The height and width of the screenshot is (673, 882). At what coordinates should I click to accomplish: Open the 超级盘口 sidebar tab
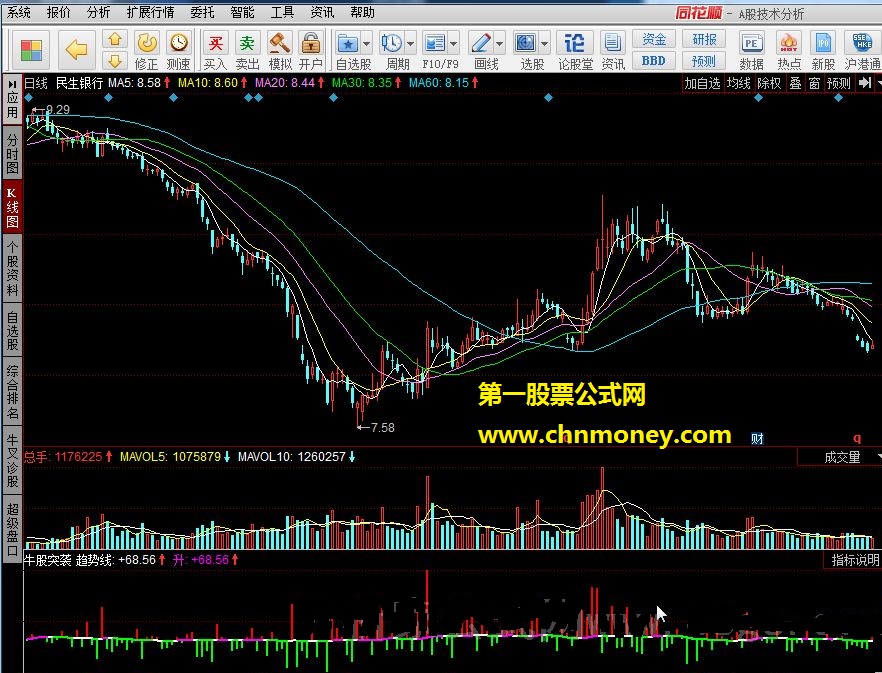click(12, 530)
